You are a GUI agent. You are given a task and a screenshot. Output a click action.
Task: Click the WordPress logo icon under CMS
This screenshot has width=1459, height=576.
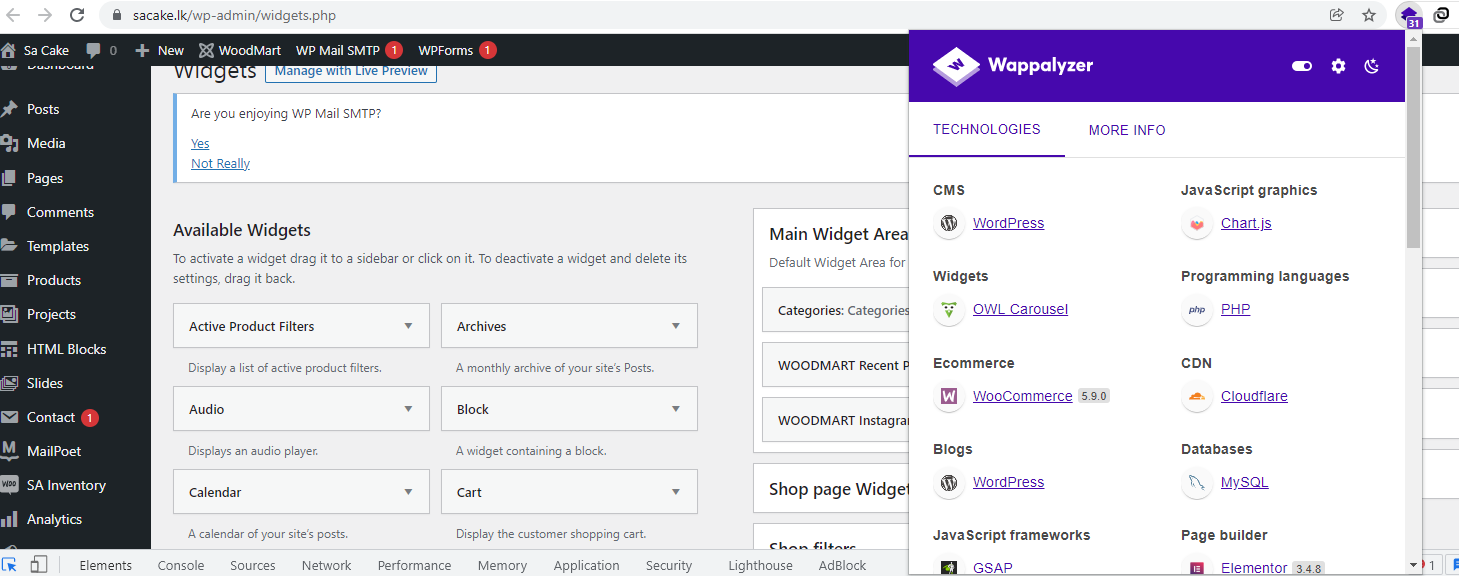coord(948,223)
